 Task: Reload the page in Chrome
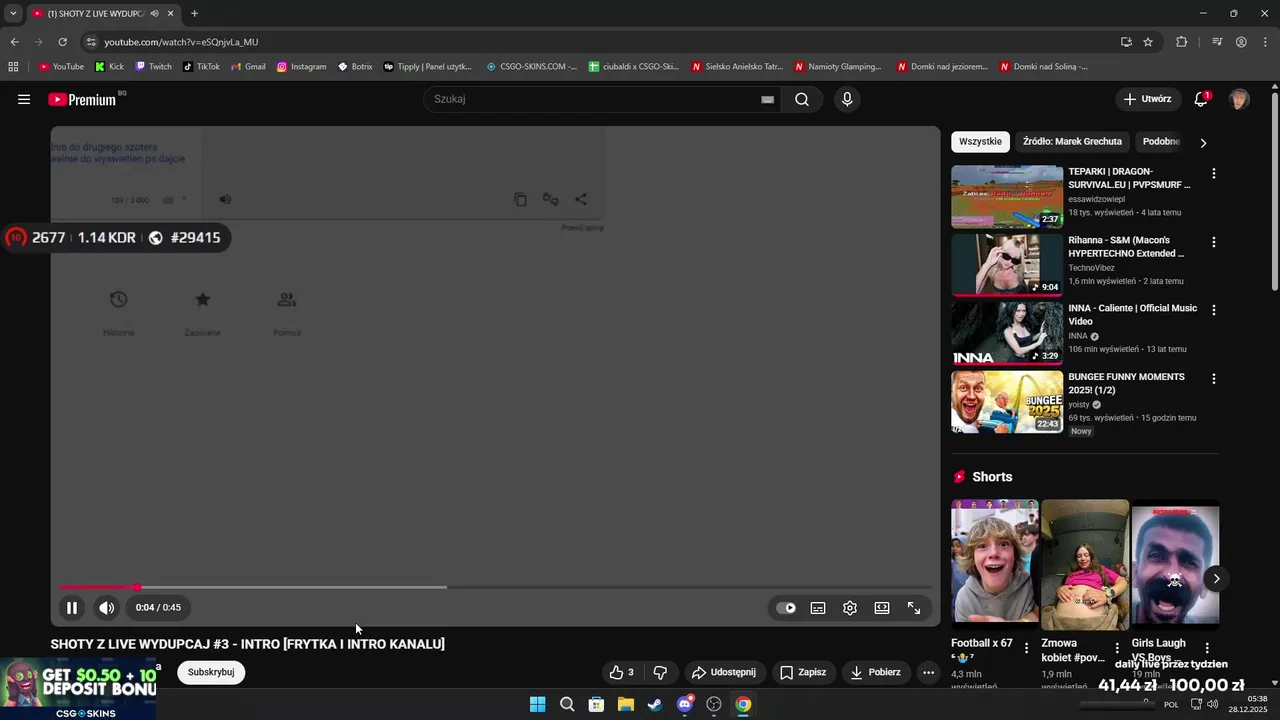click(62, 42)
